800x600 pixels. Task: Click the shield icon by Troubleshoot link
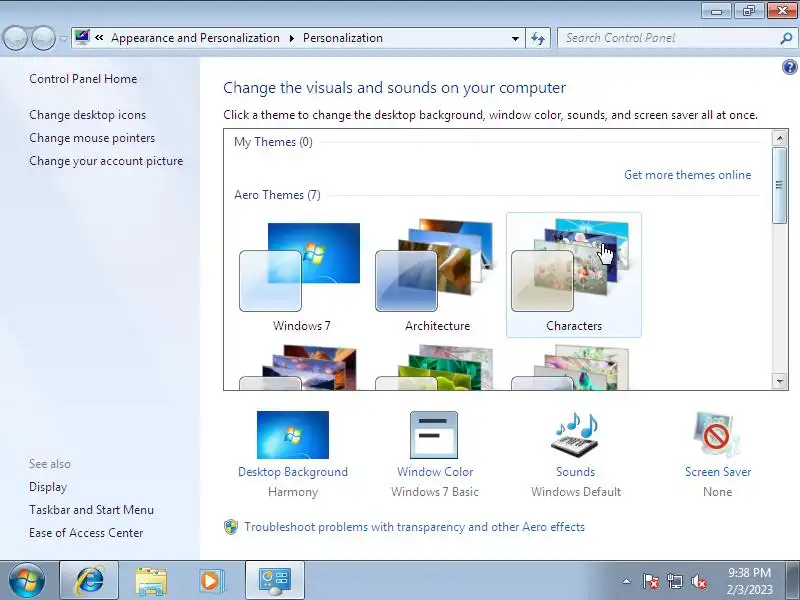[x=231, y=527]
